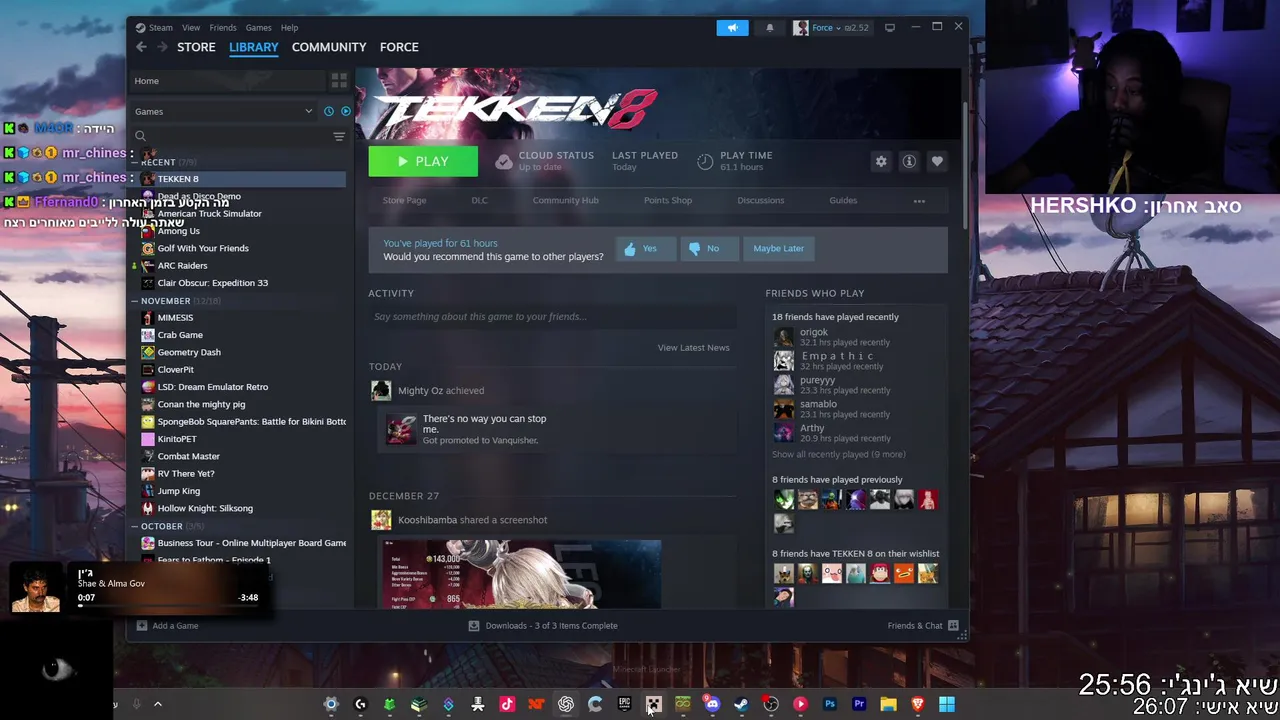Open the FORCE profile tab
1280x720 pixels.
tap(399, 47)
